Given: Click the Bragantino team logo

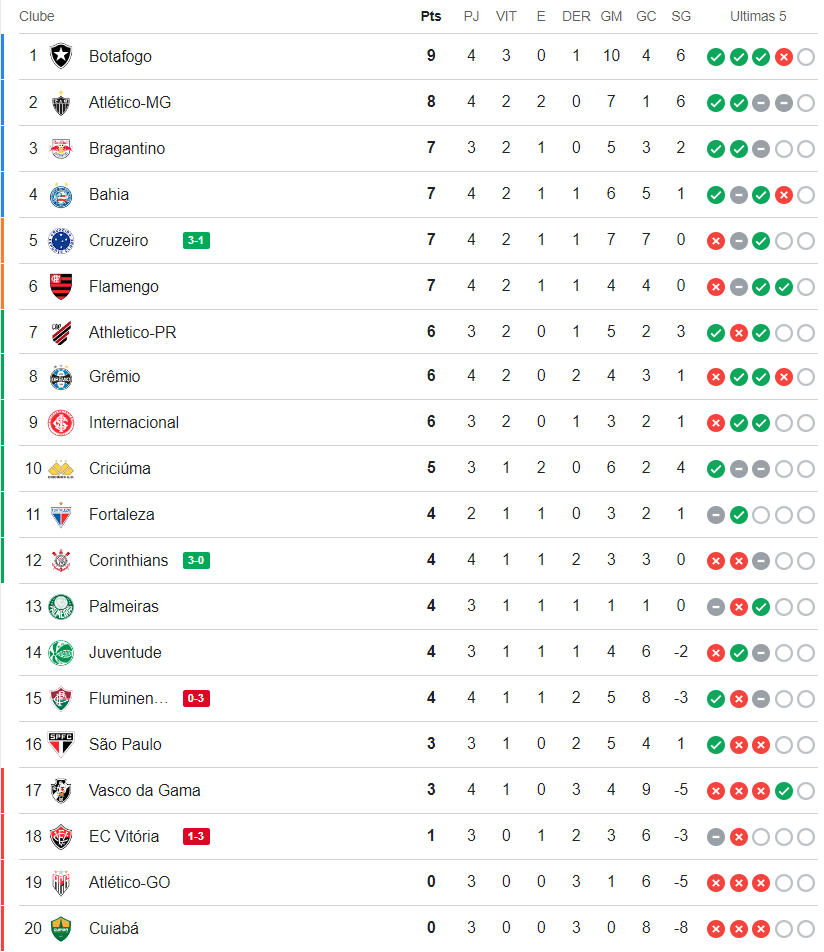Looking at the screenshot, I should [61, 148].
